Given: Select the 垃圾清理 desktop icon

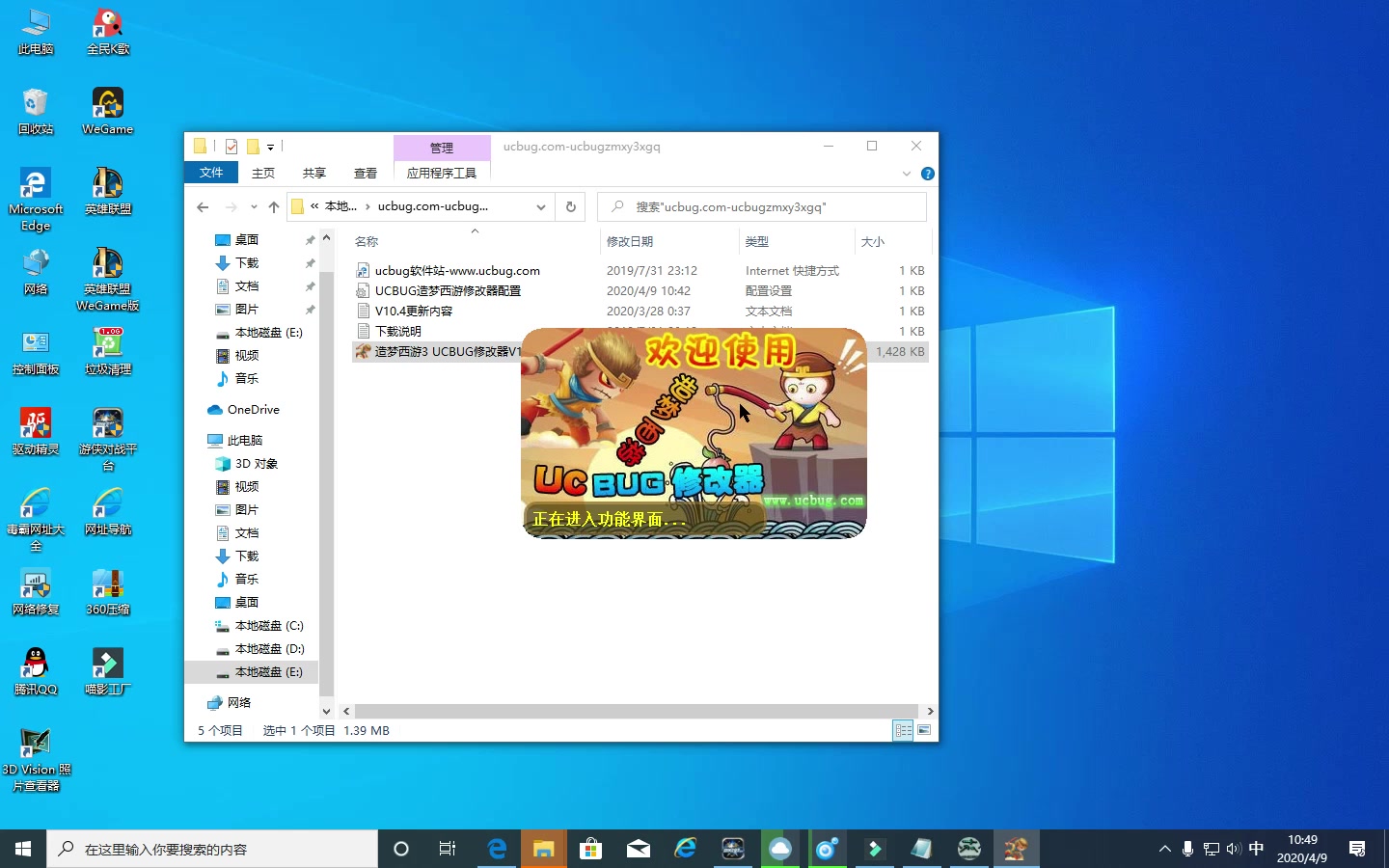Looking at the screenshot, I should (108, 352).
